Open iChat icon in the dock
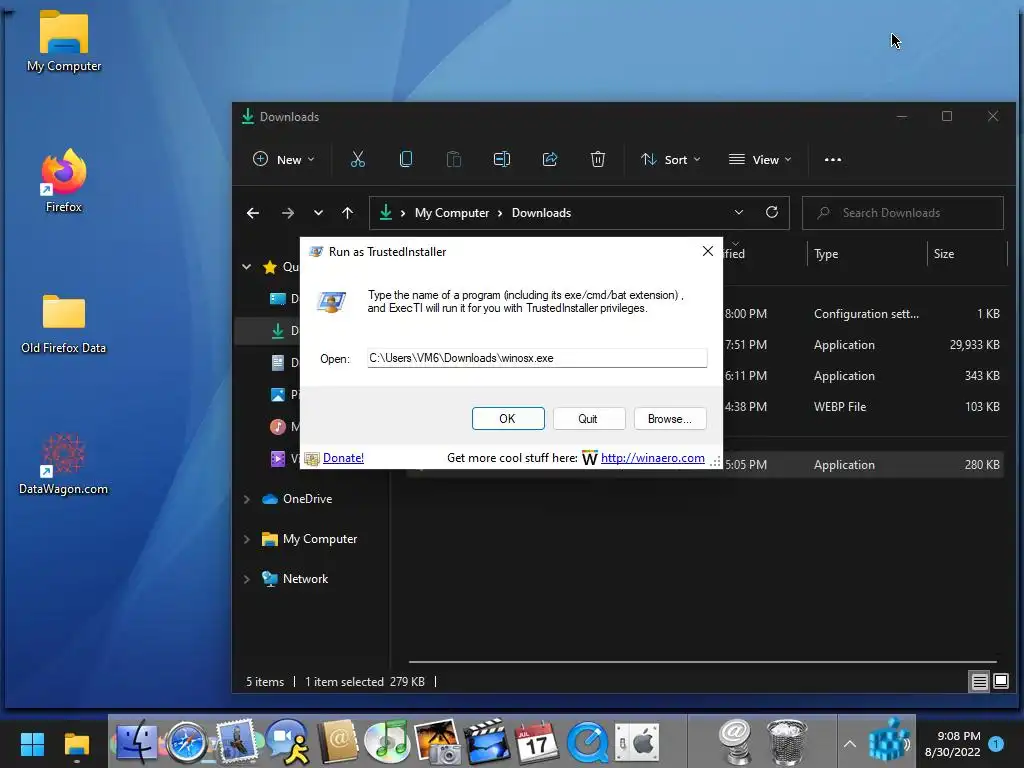1024x768 pixels. click(288, 742)
